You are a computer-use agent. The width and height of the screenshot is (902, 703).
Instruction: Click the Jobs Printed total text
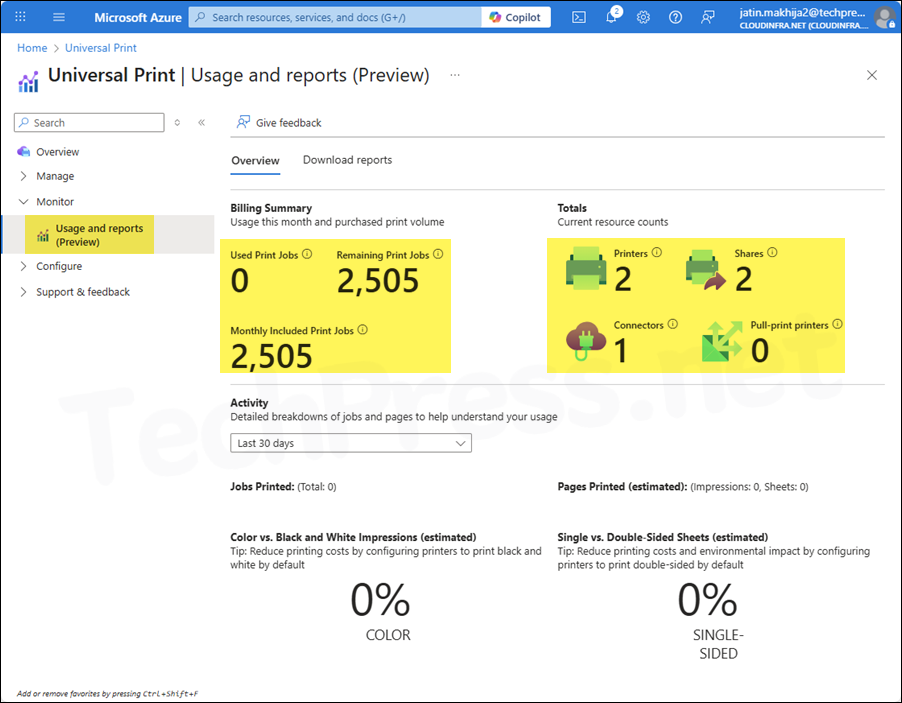click(283, 487)
